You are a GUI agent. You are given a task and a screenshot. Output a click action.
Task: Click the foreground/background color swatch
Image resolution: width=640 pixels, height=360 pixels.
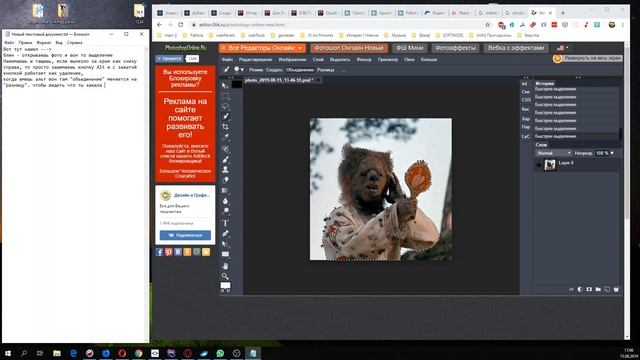pos(225,286)
